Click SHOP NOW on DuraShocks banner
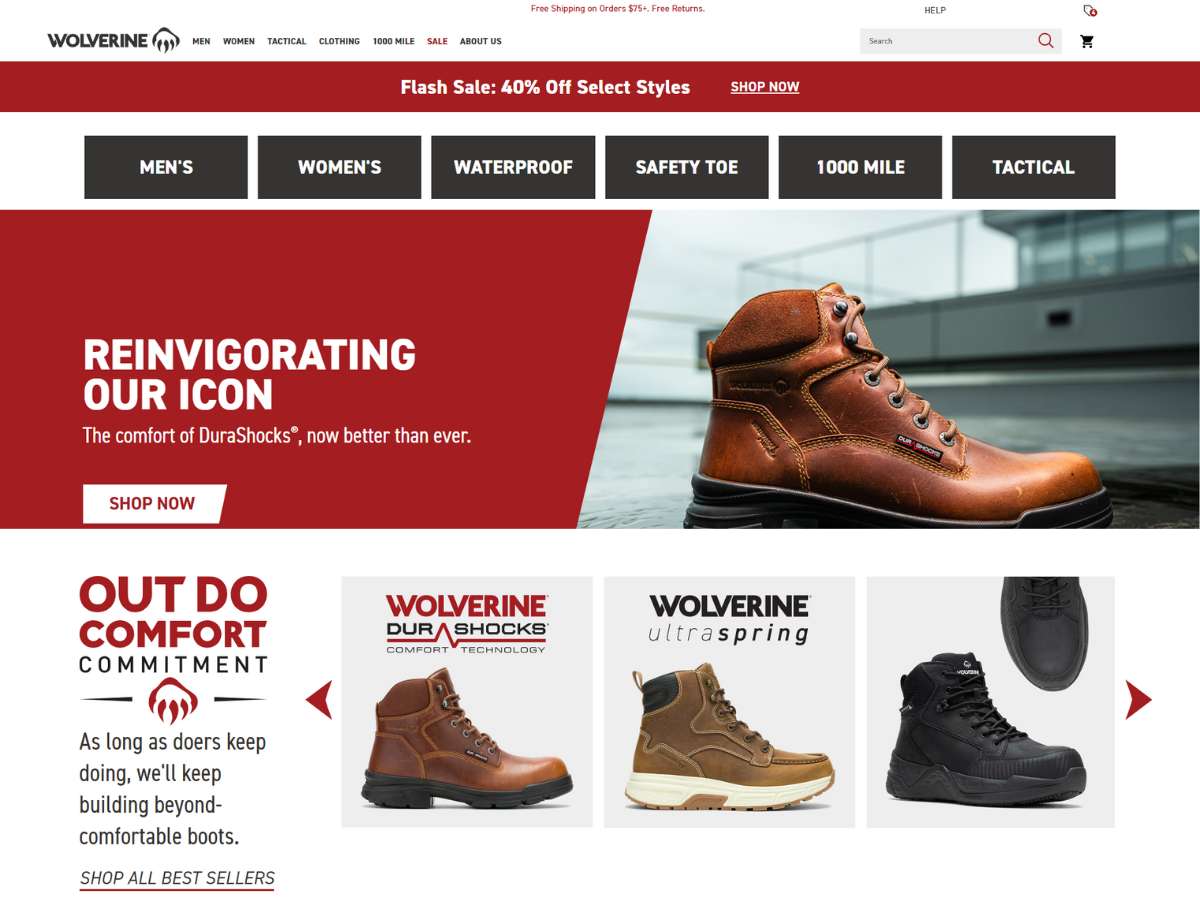The width and height of the screenshot is (1200, 900). tap(153, 503)
